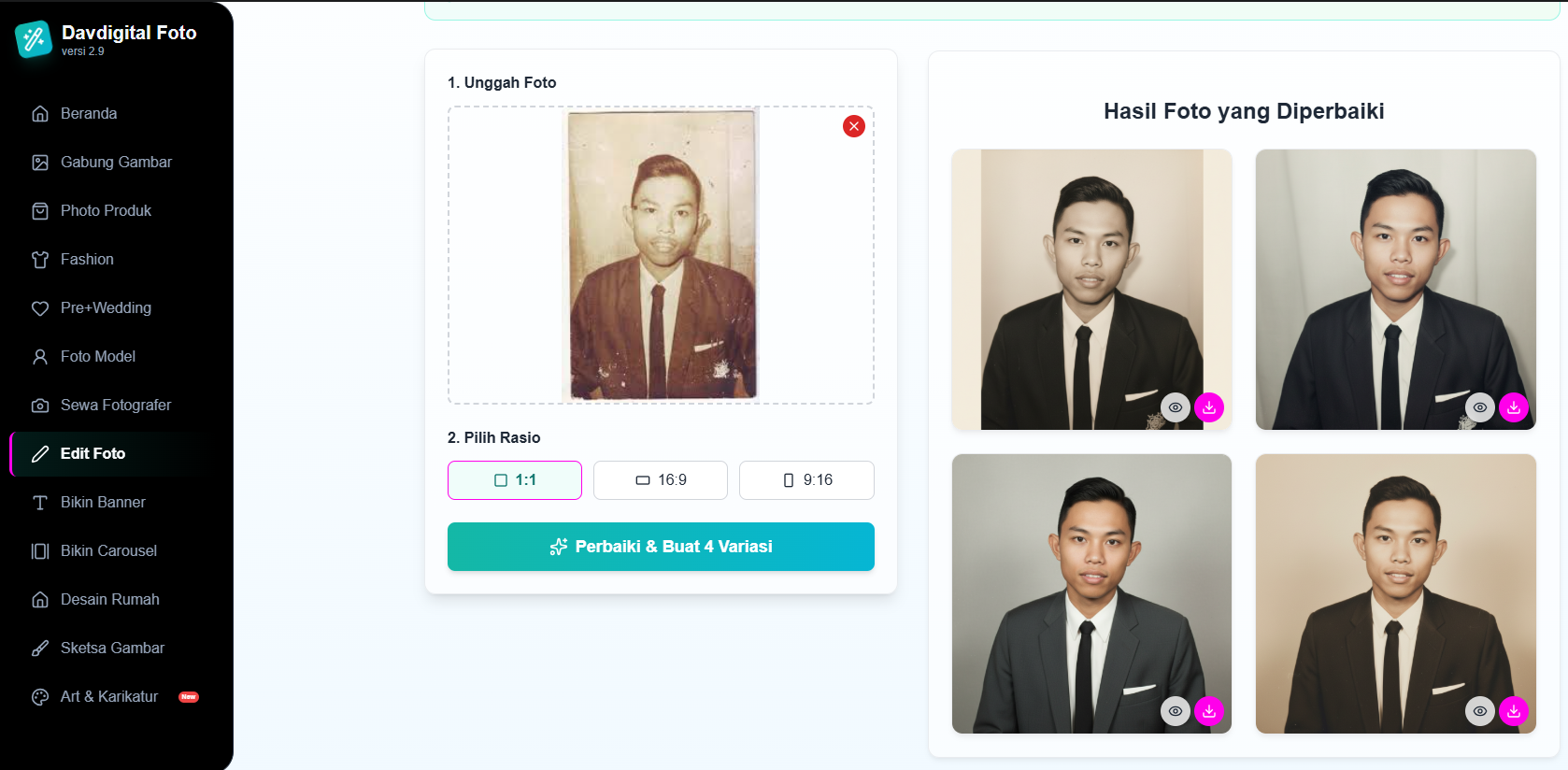This screenshot has width=1568, height=770.
Task: Open Beranda from the sidebar
Action: (x=89, y=114)
